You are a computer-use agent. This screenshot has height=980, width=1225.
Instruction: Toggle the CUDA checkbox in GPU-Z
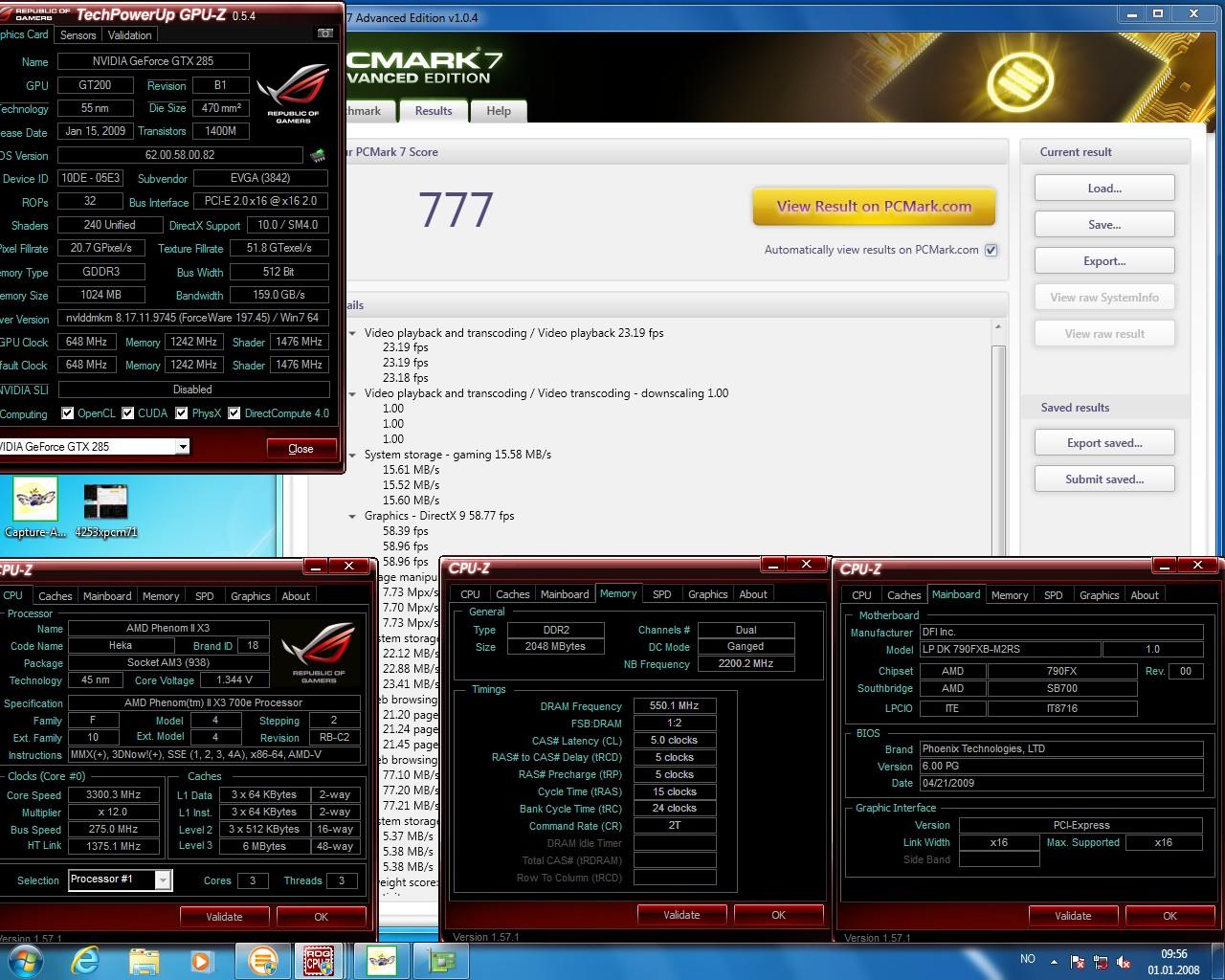[x=127, y=413]
